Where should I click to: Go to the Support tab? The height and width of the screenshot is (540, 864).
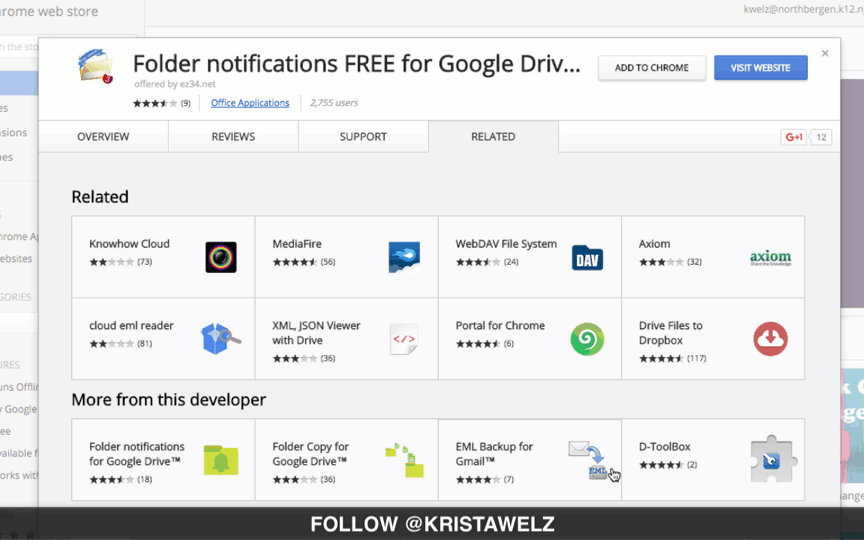[x=363, y=137]
